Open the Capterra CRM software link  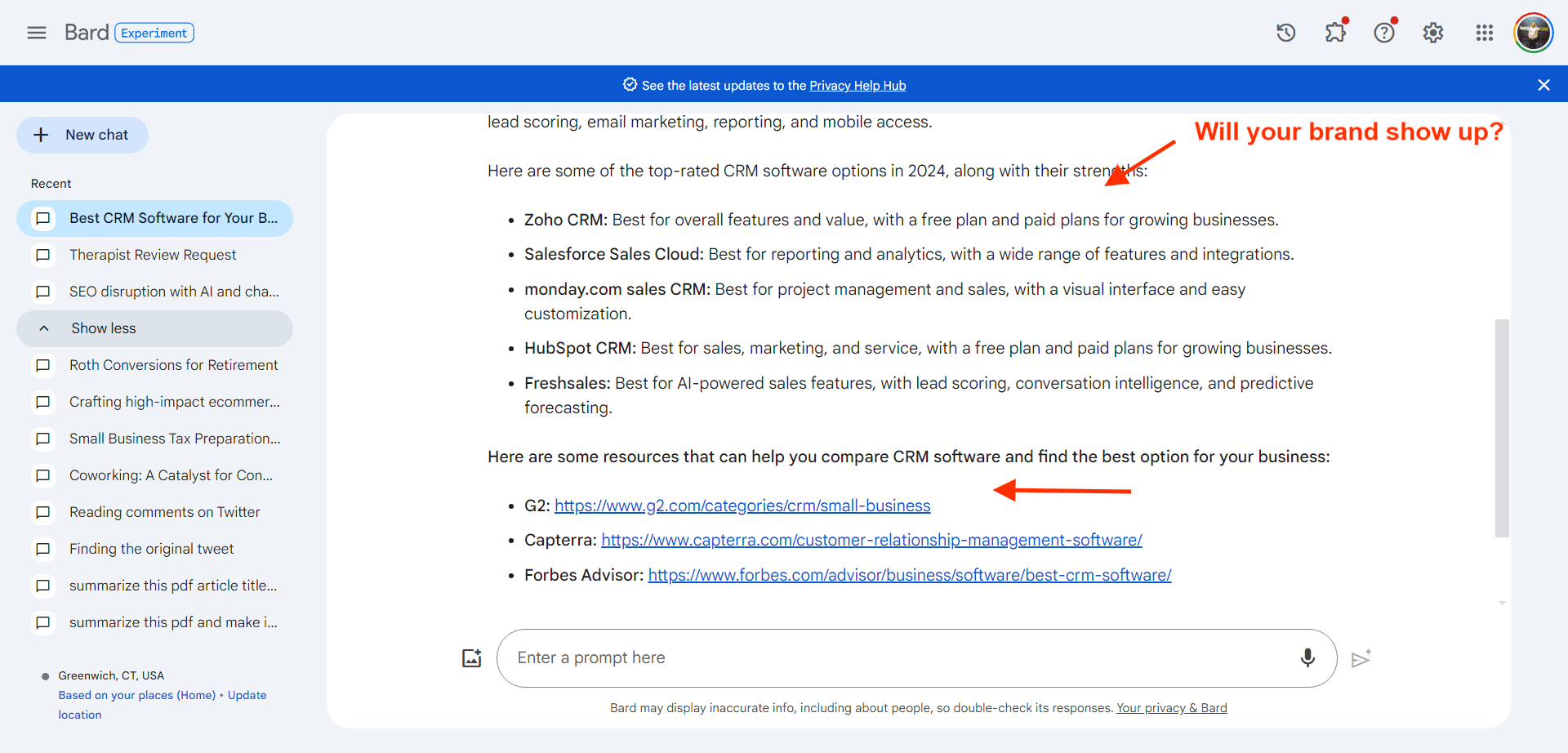[871, 540]
